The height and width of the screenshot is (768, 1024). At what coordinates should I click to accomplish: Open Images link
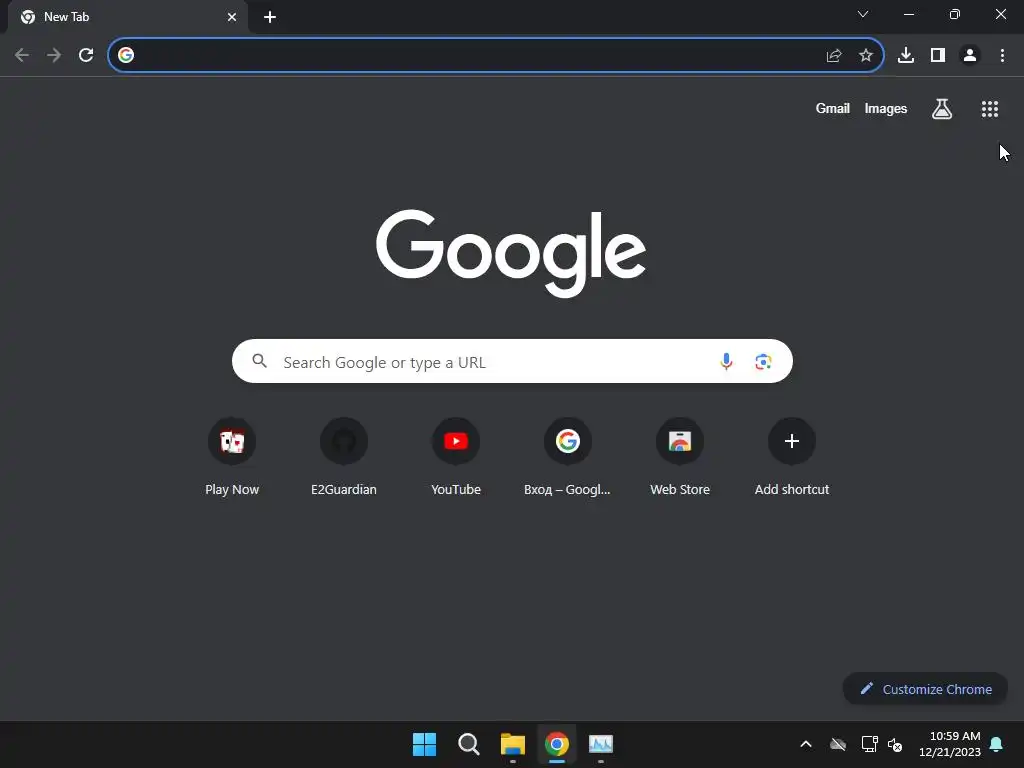(x=886, y=108)
